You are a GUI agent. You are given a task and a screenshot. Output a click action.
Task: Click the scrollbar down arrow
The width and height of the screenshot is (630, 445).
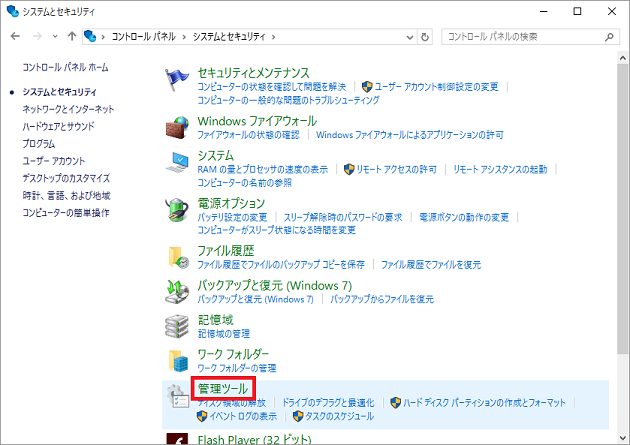(x=622, y=438)
